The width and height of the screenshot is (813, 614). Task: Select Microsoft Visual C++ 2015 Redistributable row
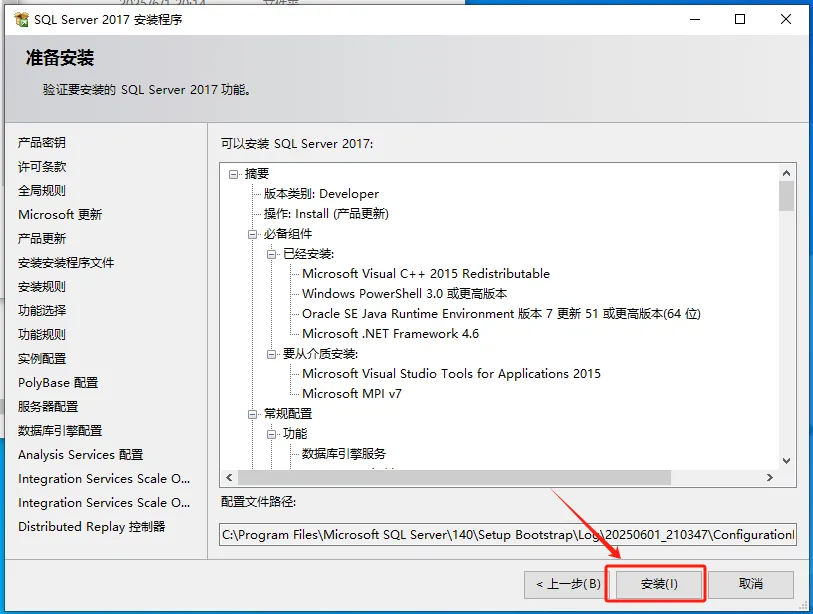pyautogui.click(x=426, y=274)
